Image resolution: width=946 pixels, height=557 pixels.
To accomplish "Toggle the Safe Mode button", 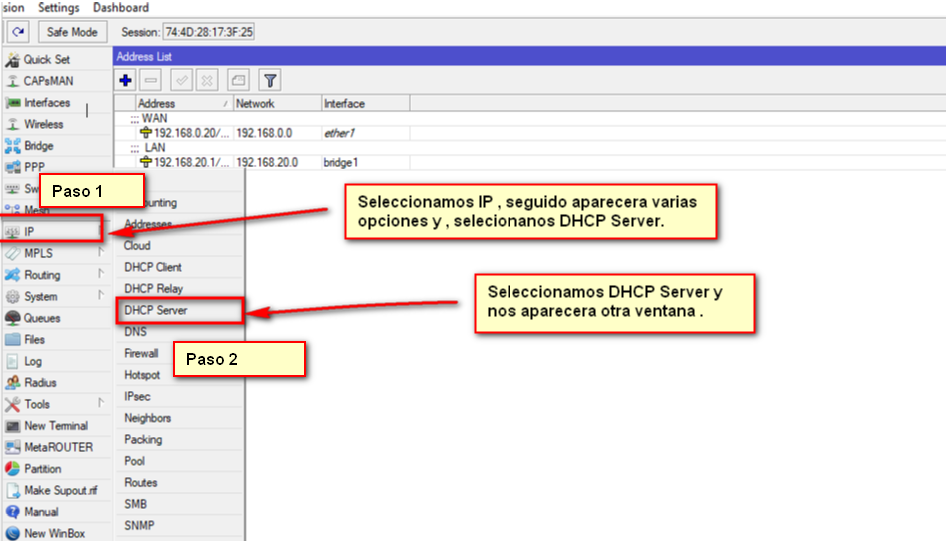I will click(71, 32).
